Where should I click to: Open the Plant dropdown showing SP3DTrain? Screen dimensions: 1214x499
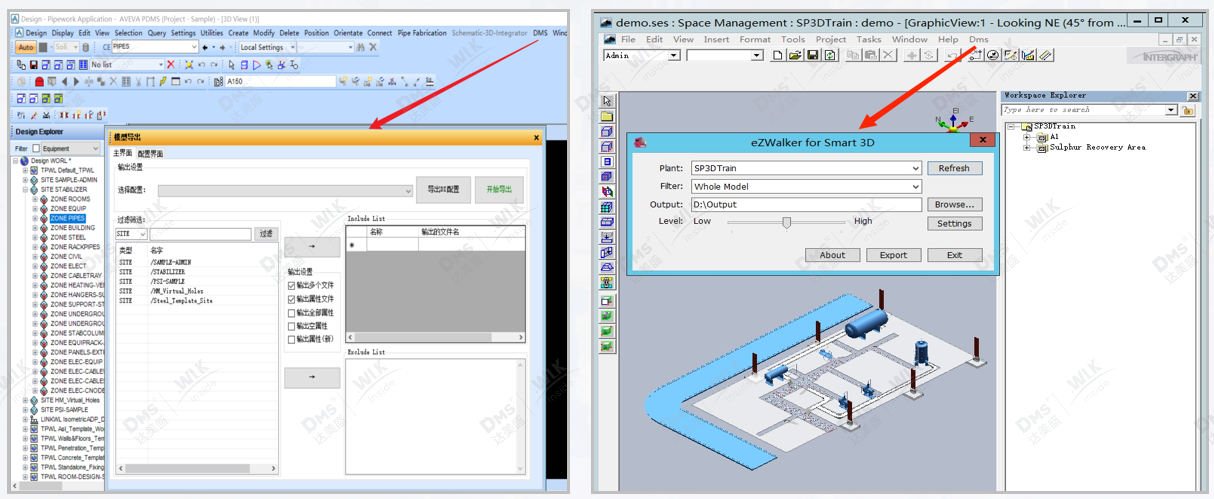806,168
